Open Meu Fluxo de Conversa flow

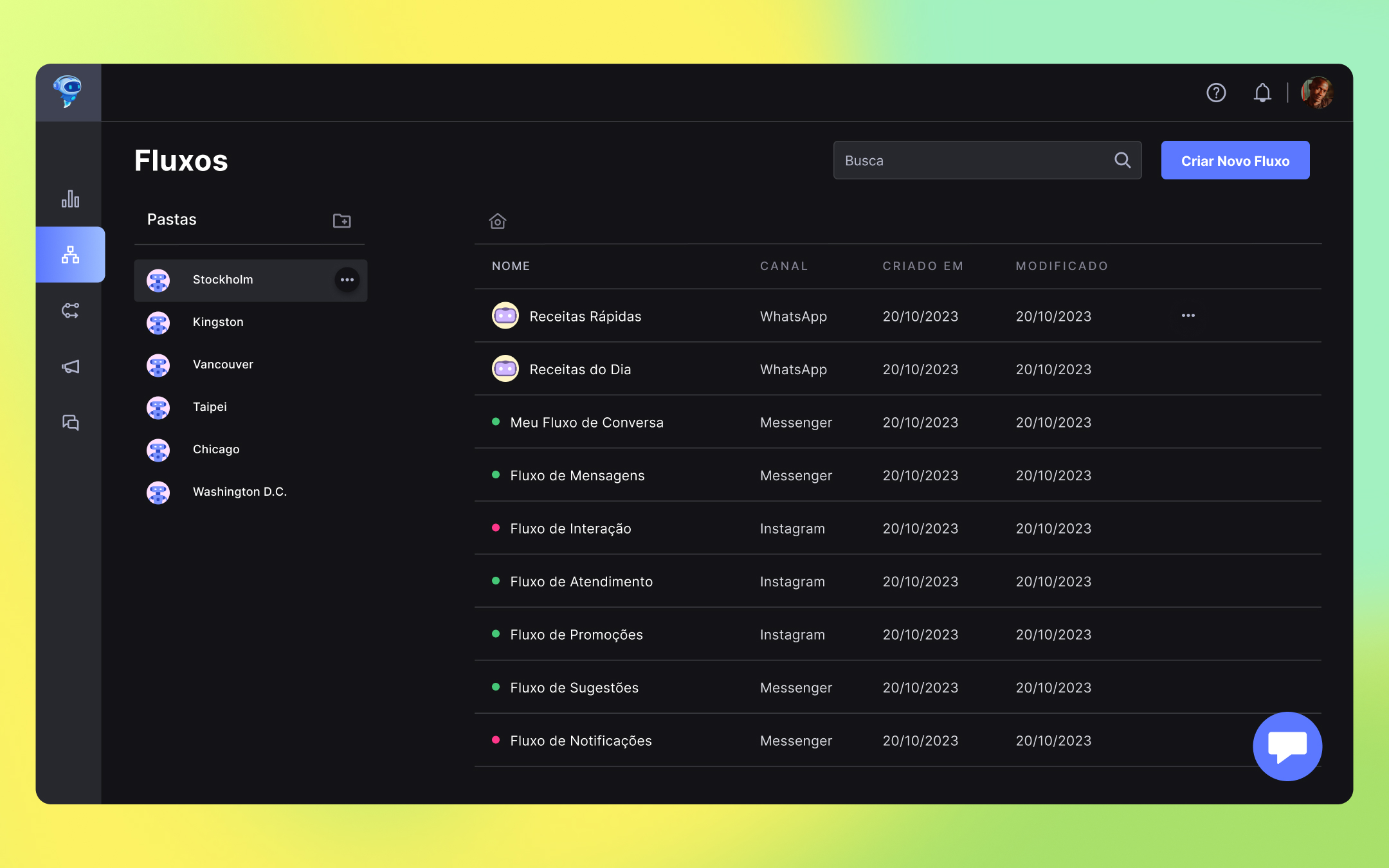point(586,422)
